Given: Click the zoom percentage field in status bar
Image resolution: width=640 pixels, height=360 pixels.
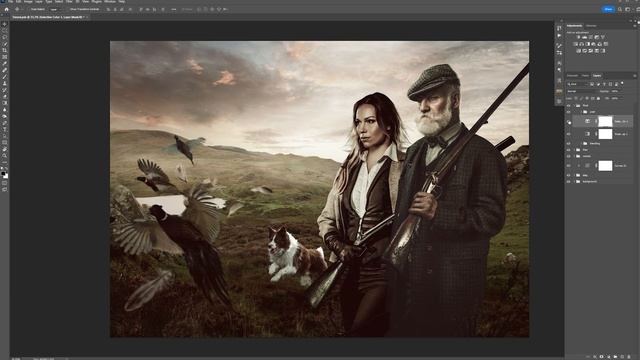Looking at the screenshot, I should point(16,358).
